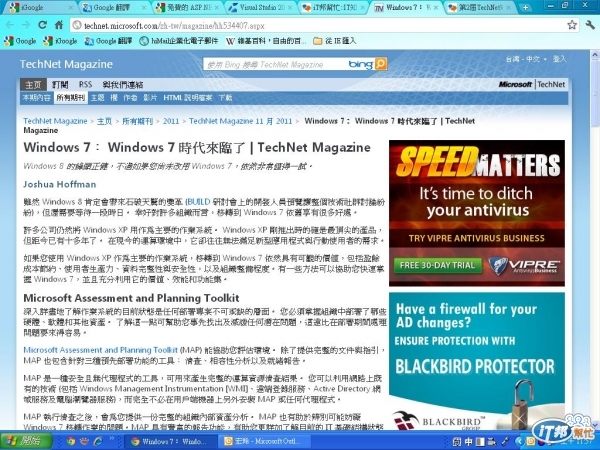Open the BUILD conference link
600x450 pixels.
(x=199, y=202)
